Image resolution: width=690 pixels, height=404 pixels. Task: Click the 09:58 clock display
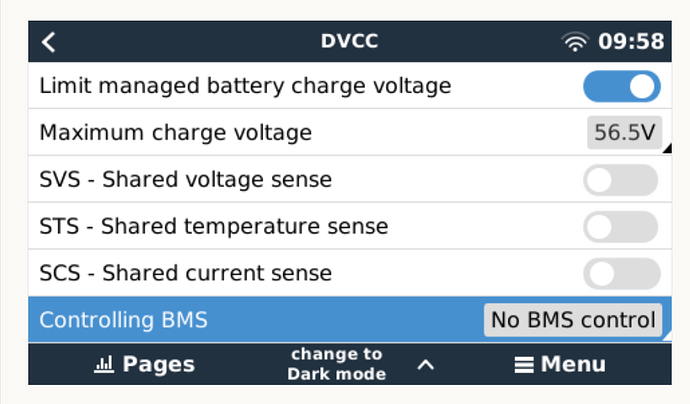631,42
